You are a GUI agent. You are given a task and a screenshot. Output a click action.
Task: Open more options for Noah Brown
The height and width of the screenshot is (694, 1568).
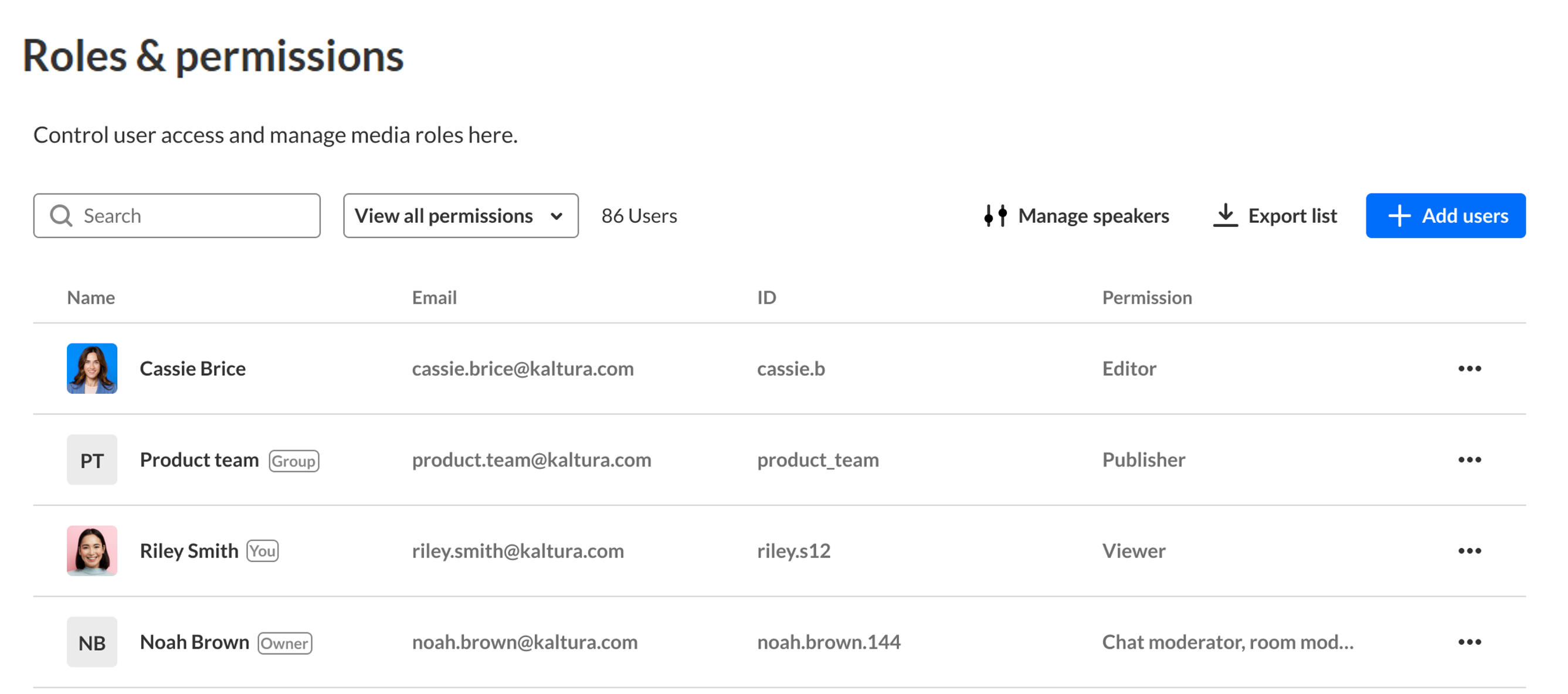pos(1469,642)
